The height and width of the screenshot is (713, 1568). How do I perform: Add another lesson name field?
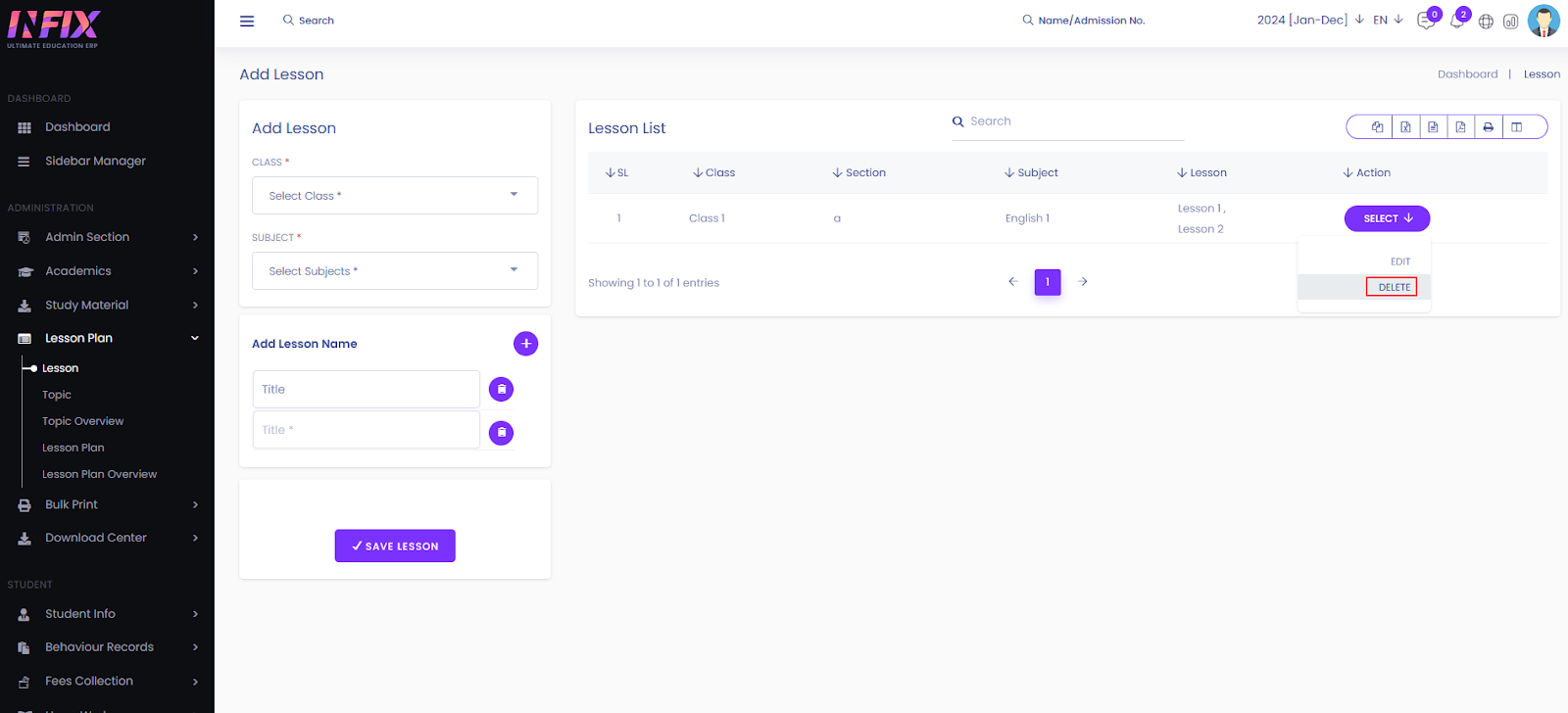click(x=526, y=344)
